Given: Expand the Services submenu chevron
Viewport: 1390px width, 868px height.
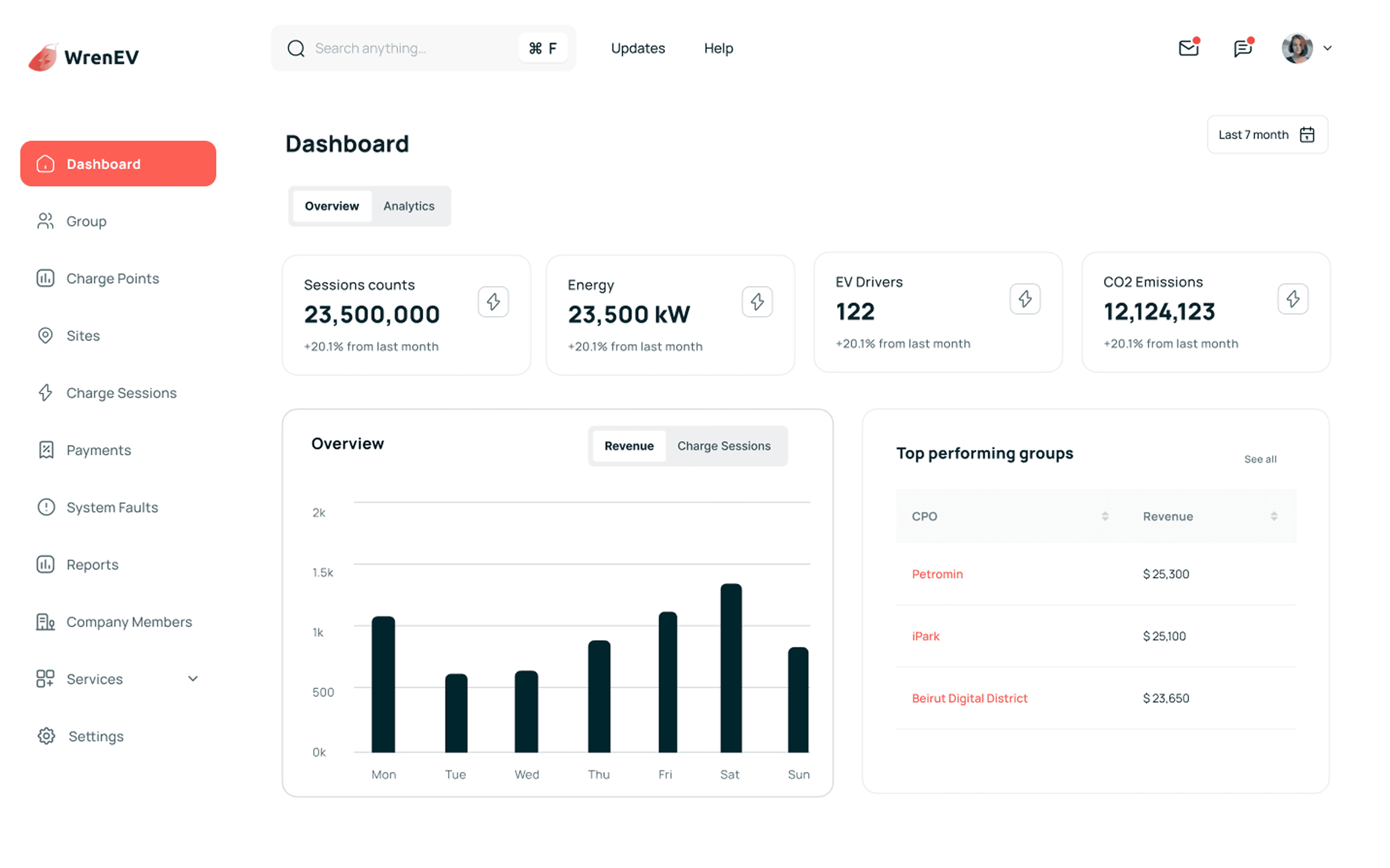Looking at the screenshot, I should click(x=193, y=679).
